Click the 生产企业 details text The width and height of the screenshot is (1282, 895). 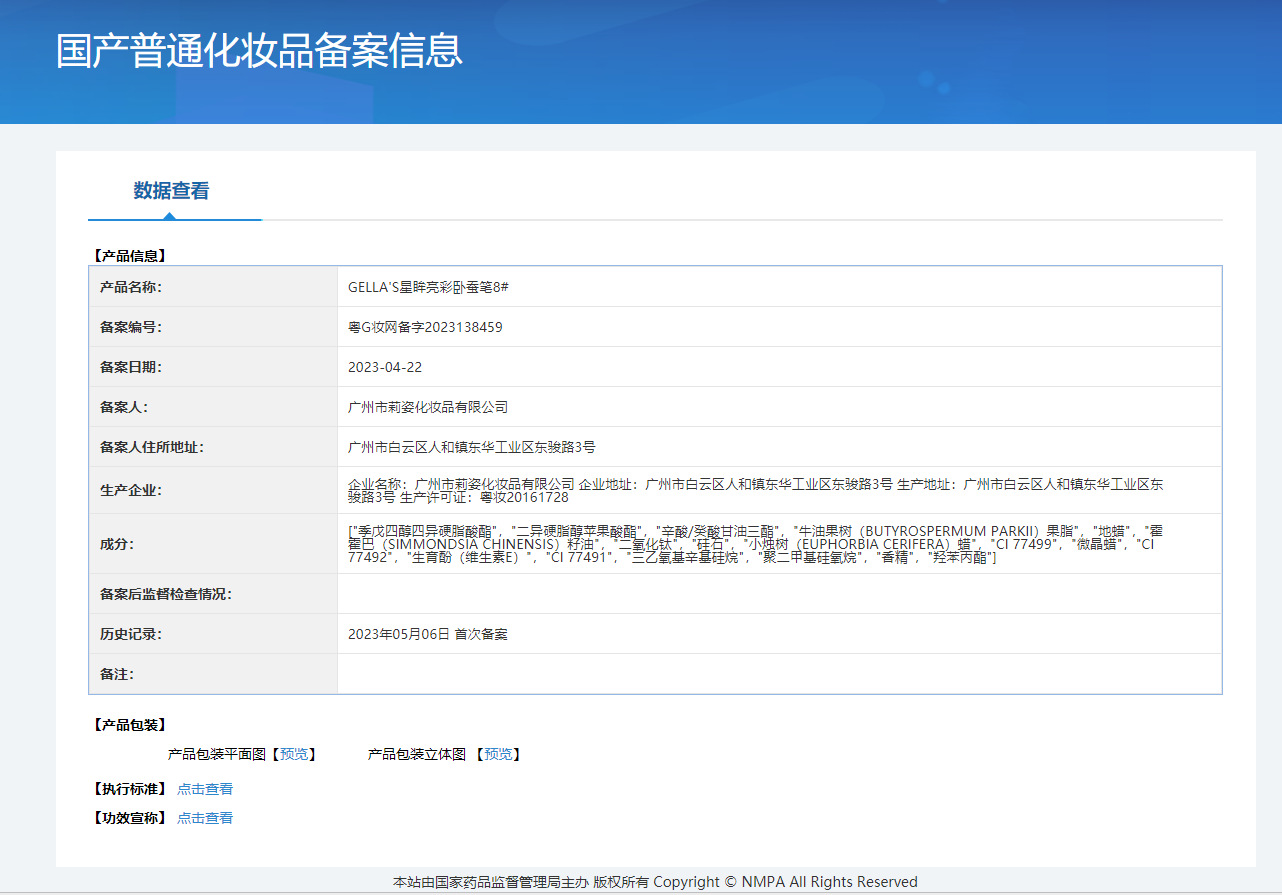coord(755,490)
